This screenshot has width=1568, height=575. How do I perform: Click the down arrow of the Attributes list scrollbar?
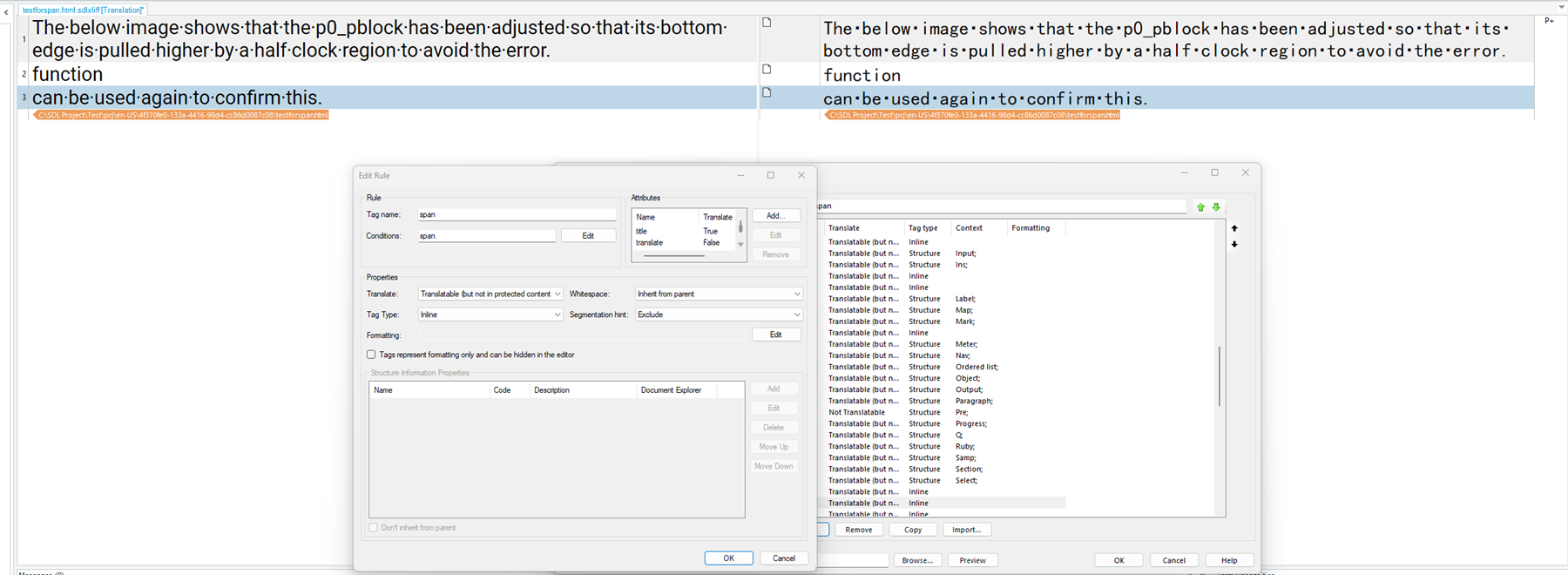pos(741,245)
